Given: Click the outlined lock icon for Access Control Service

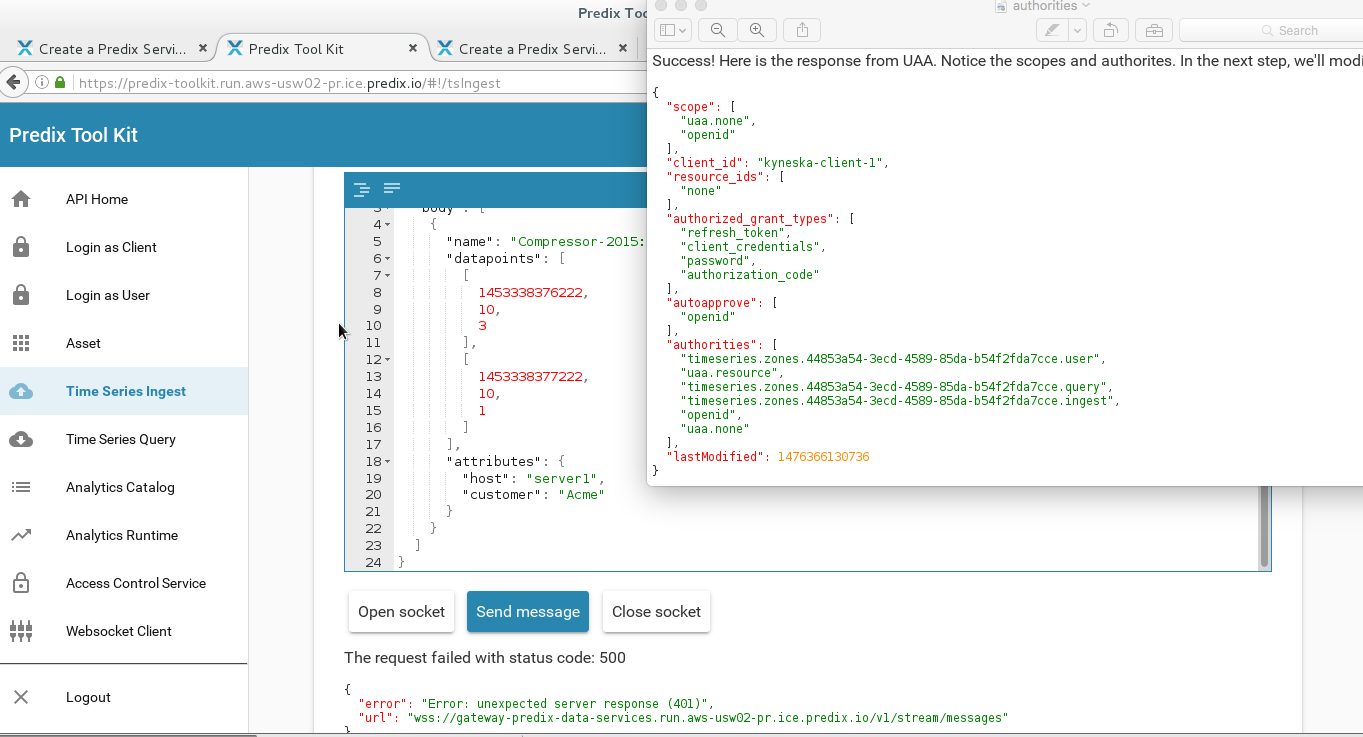Looking at the screenshot, I should [x=21, y=583].
